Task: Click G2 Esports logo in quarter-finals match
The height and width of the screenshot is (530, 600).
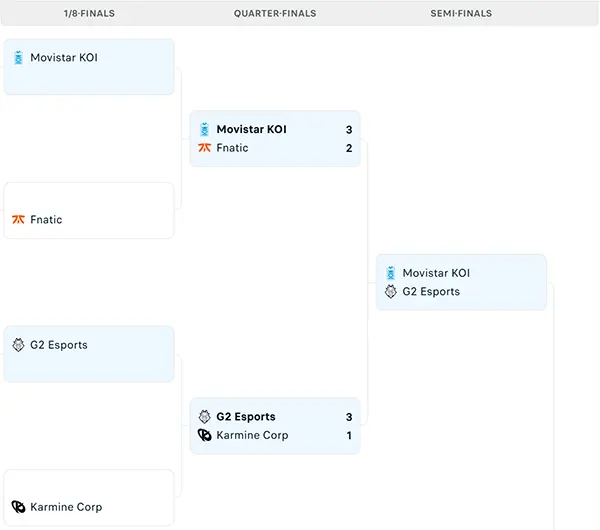Action: [x=204, y=417]
